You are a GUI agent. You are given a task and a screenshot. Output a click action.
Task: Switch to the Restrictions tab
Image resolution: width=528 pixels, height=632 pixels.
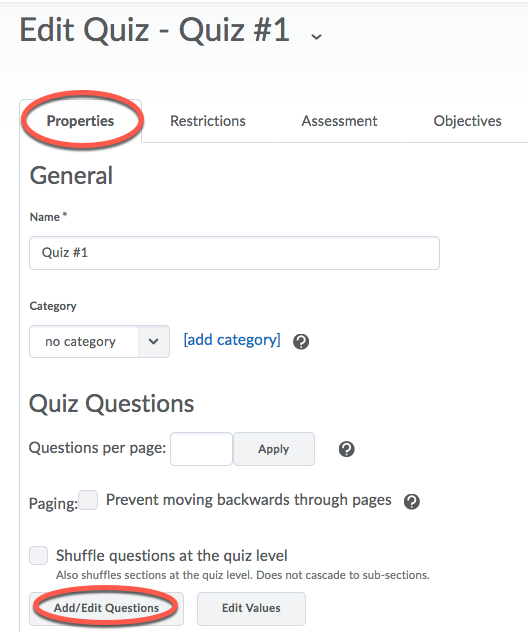pos(208,121)
